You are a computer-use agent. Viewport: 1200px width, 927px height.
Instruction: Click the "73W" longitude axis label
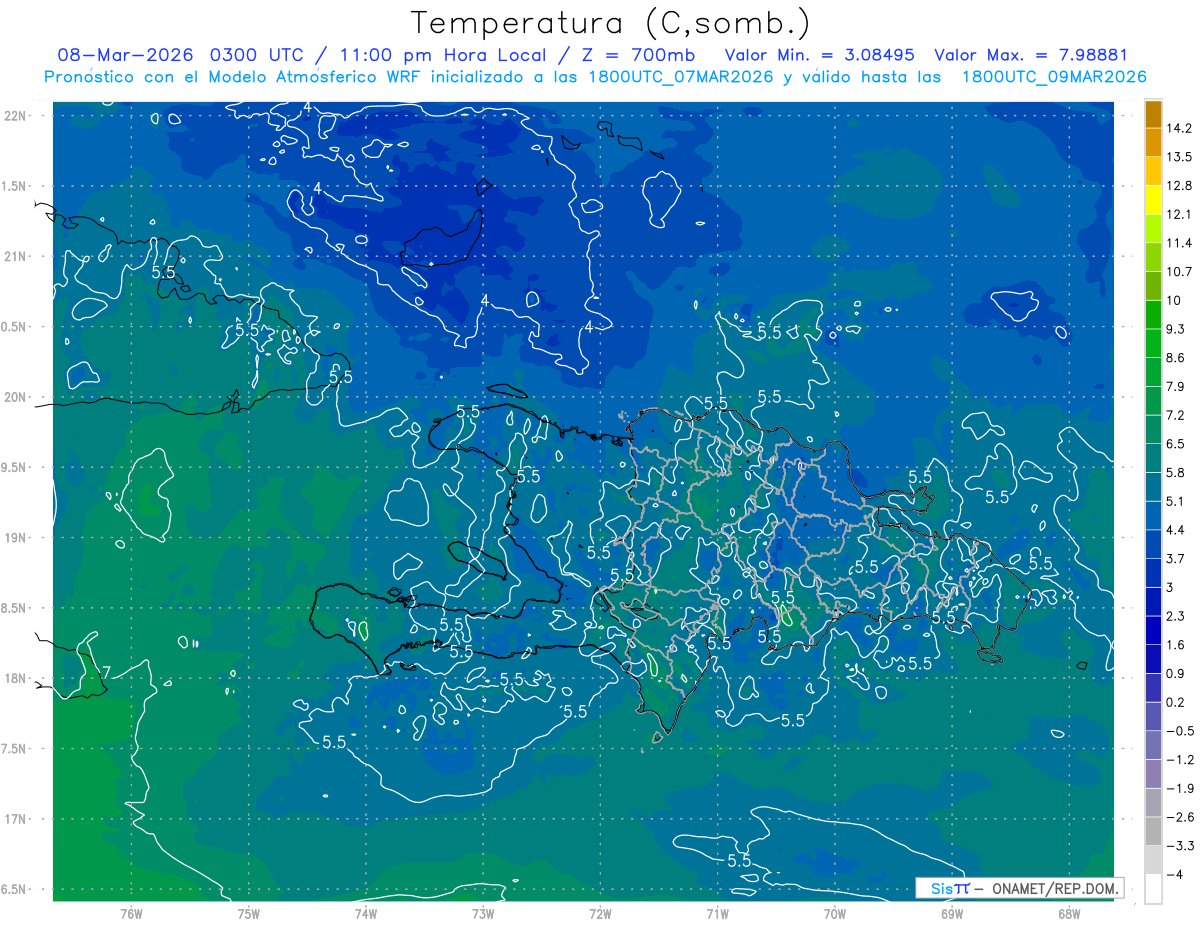(x=483, y=914)
